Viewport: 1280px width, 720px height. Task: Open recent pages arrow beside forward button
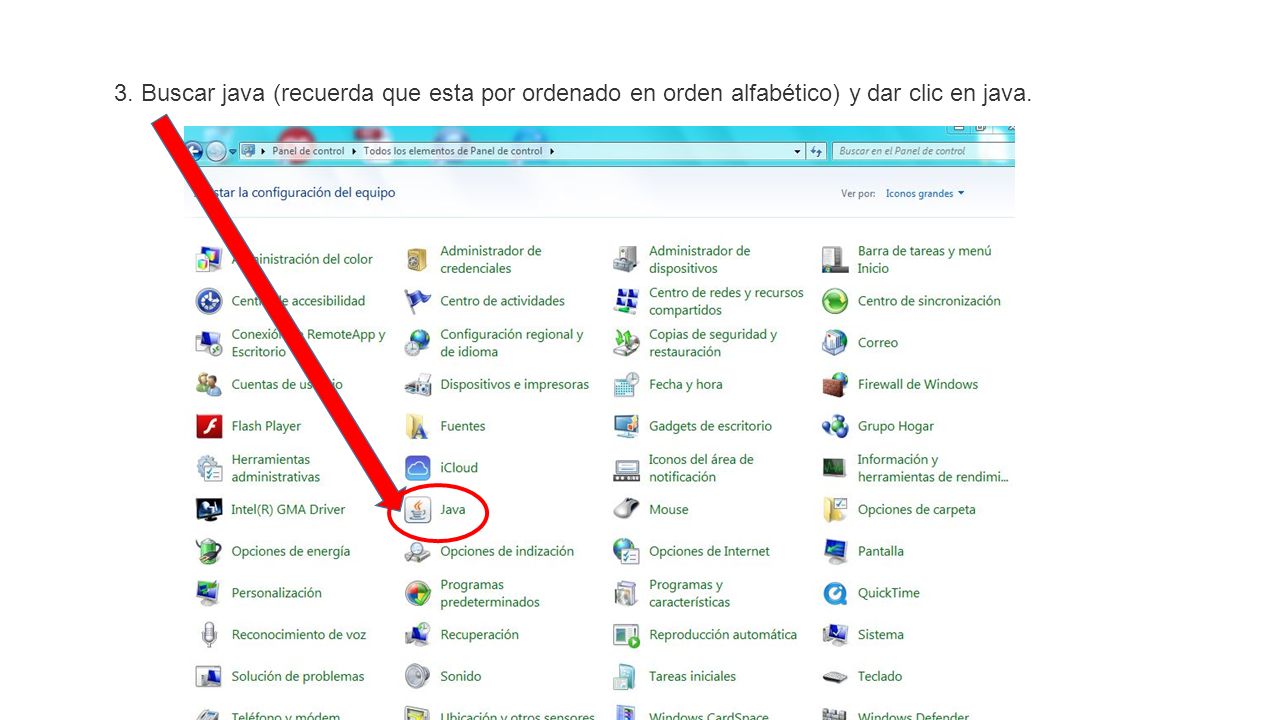tap(232, 151)
